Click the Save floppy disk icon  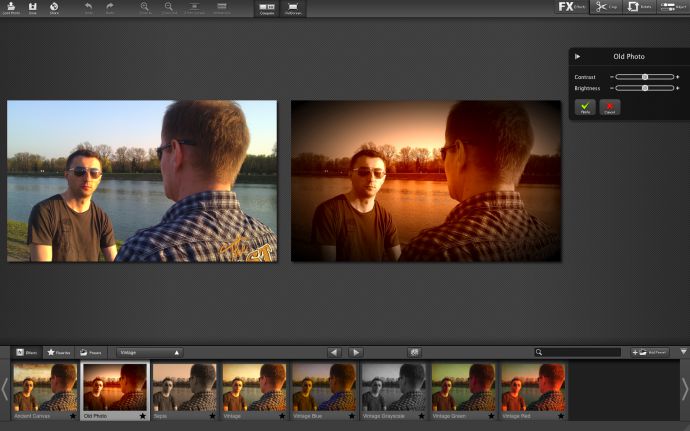click(33, 7)
